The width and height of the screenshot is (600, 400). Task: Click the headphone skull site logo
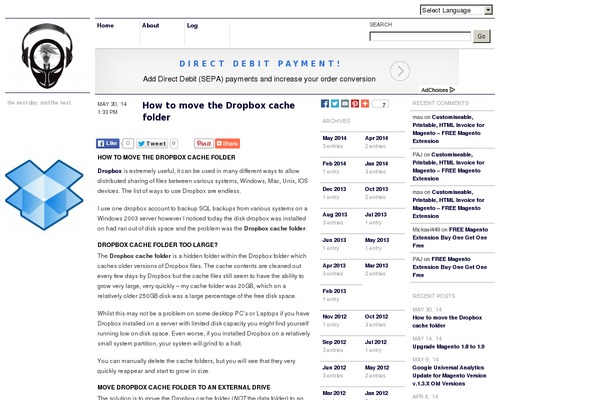coord(47,56)
